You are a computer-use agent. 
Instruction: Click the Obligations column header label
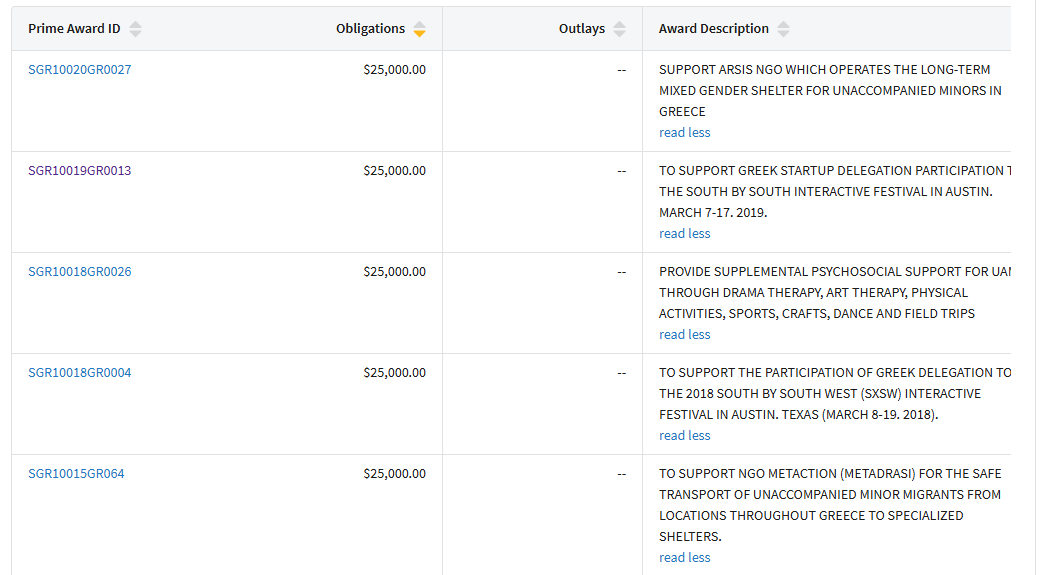tap(370, 29)
